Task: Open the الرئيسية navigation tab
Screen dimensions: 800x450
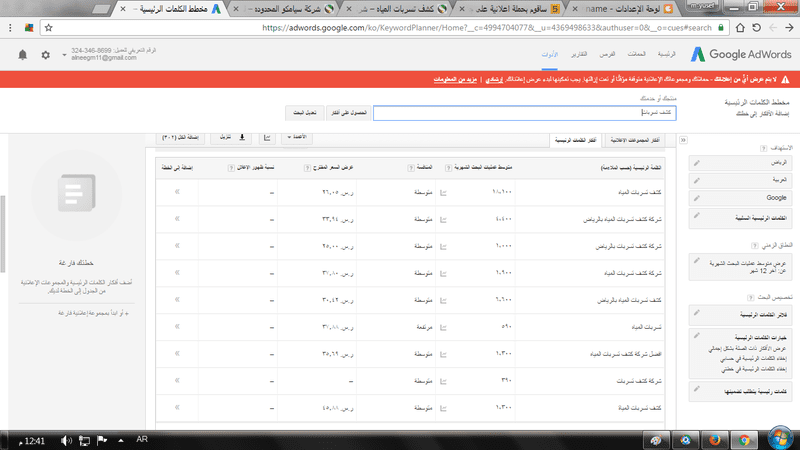Action: (666, 54)
